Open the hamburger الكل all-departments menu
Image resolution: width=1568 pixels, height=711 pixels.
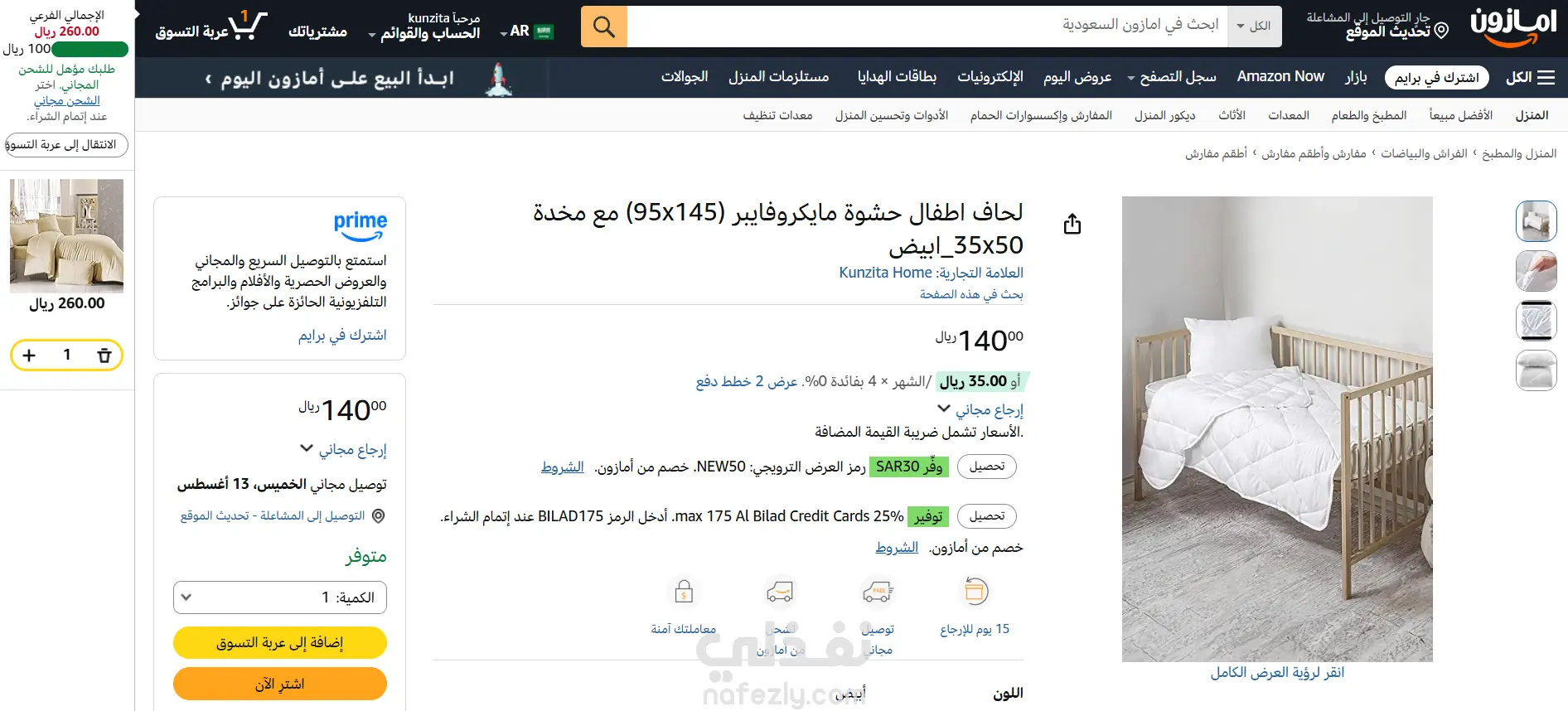pos(1530,77)
